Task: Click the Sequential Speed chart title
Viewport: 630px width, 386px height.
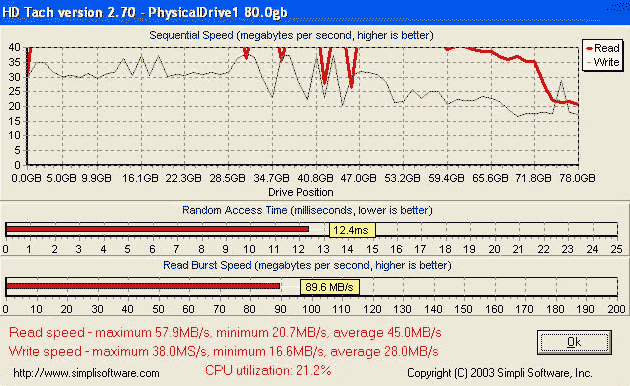Action: [291, 35]
